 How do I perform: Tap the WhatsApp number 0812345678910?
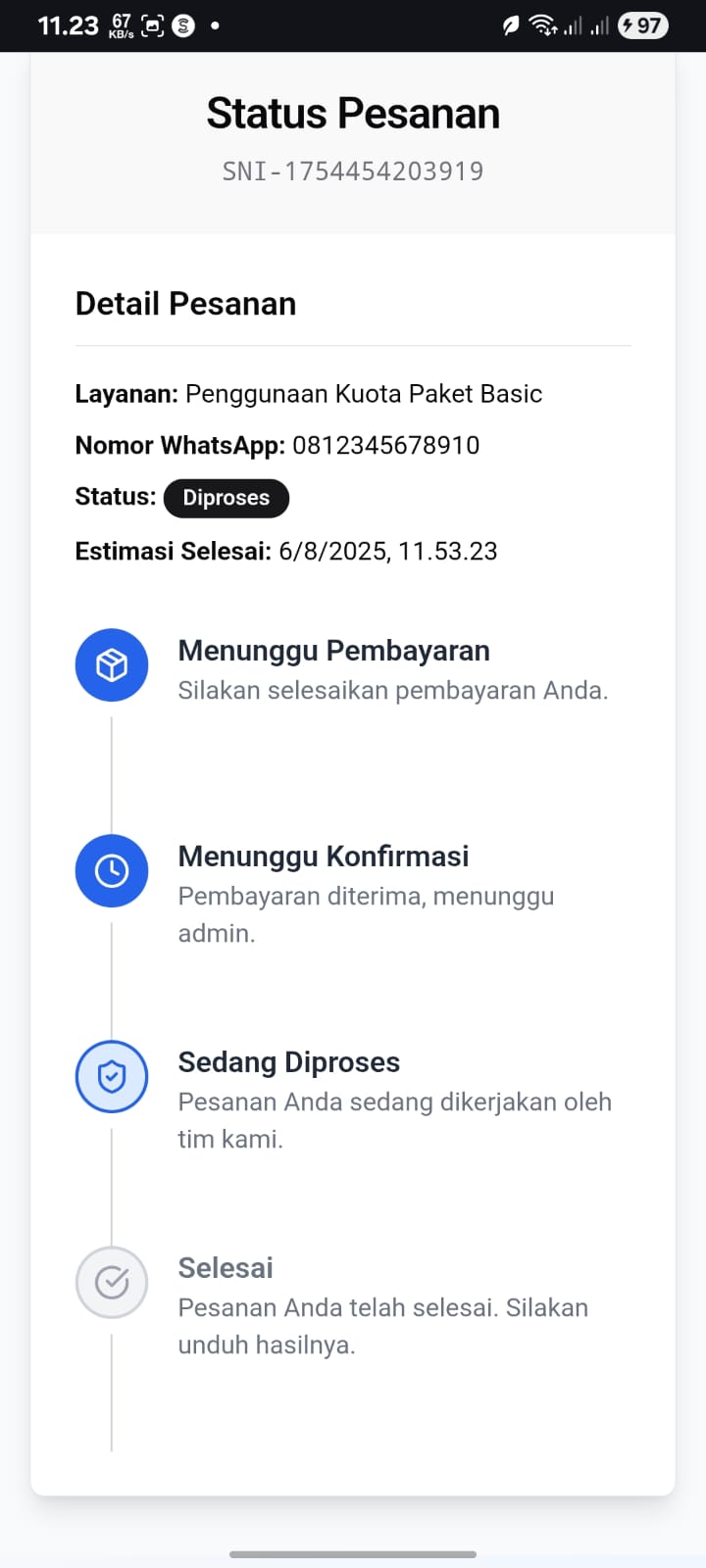(386, 445)
